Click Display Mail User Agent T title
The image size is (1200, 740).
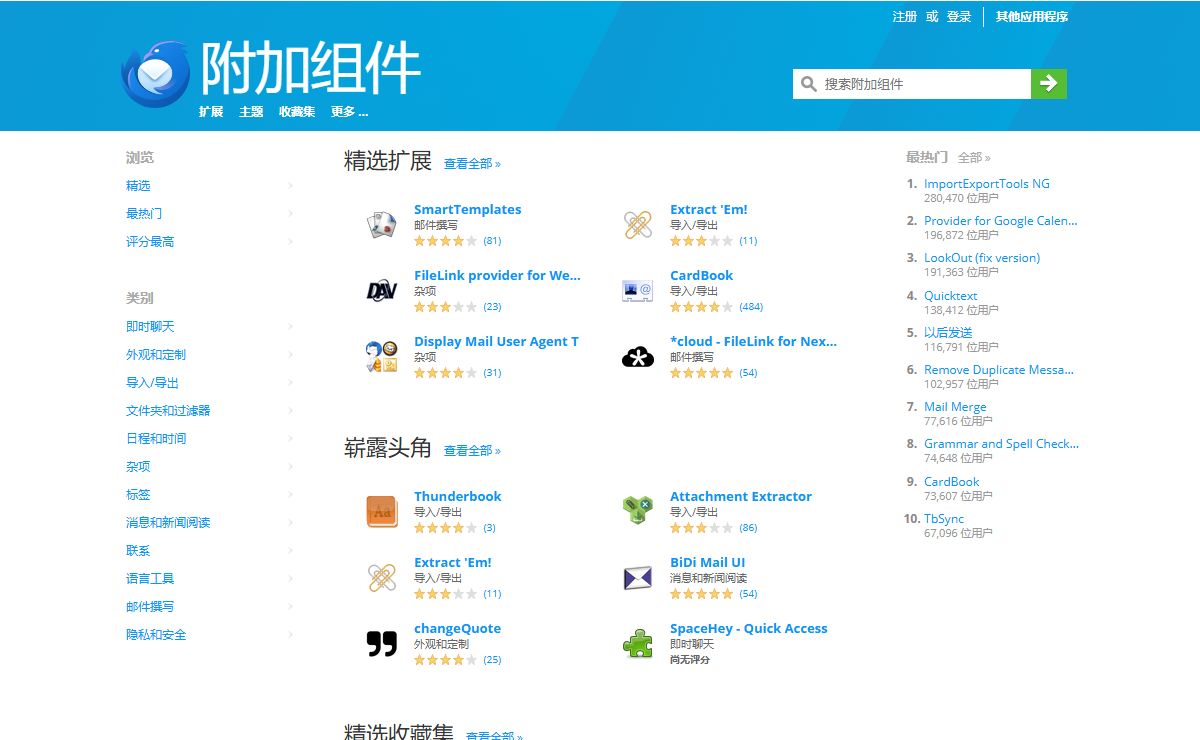coord(497,342)
